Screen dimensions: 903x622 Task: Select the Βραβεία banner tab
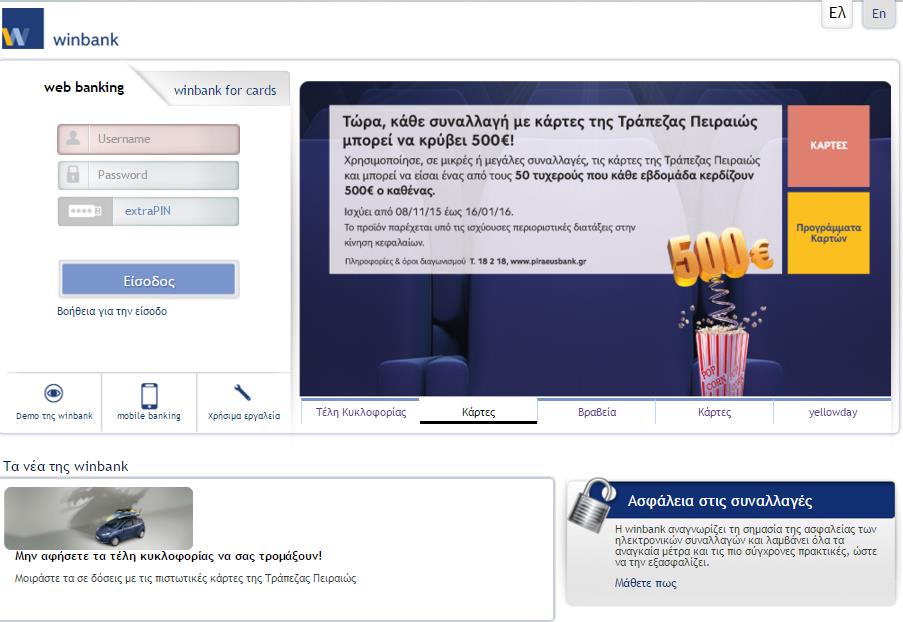(x=597, y=412)
